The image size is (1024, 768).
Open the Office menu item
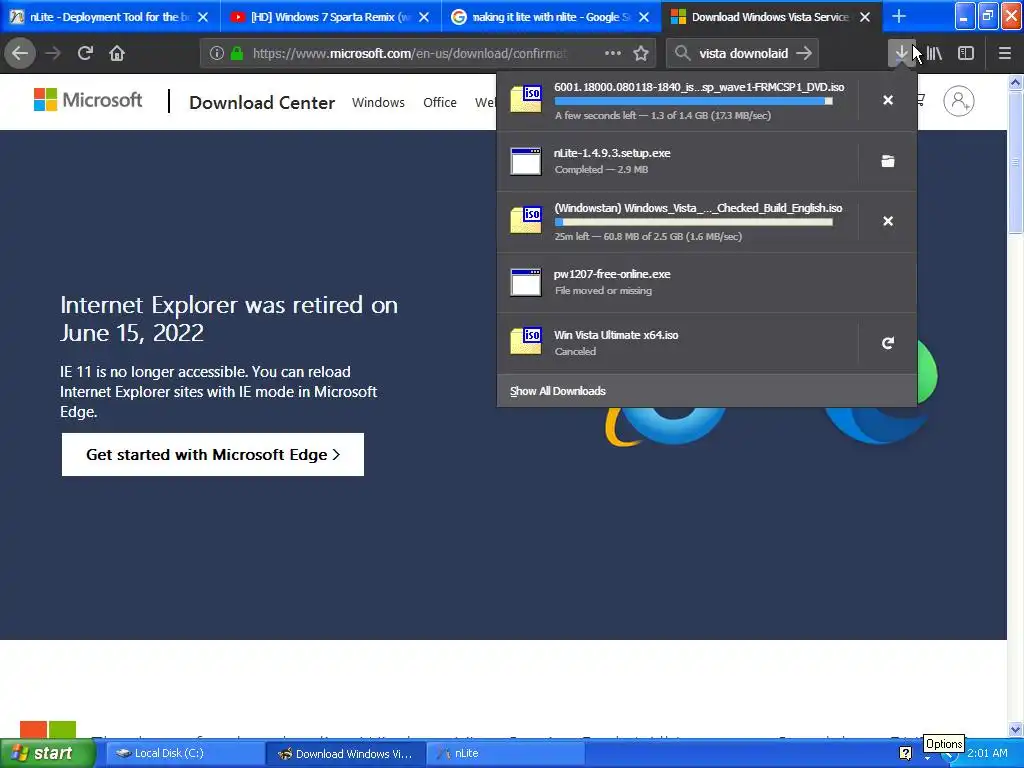440,103
